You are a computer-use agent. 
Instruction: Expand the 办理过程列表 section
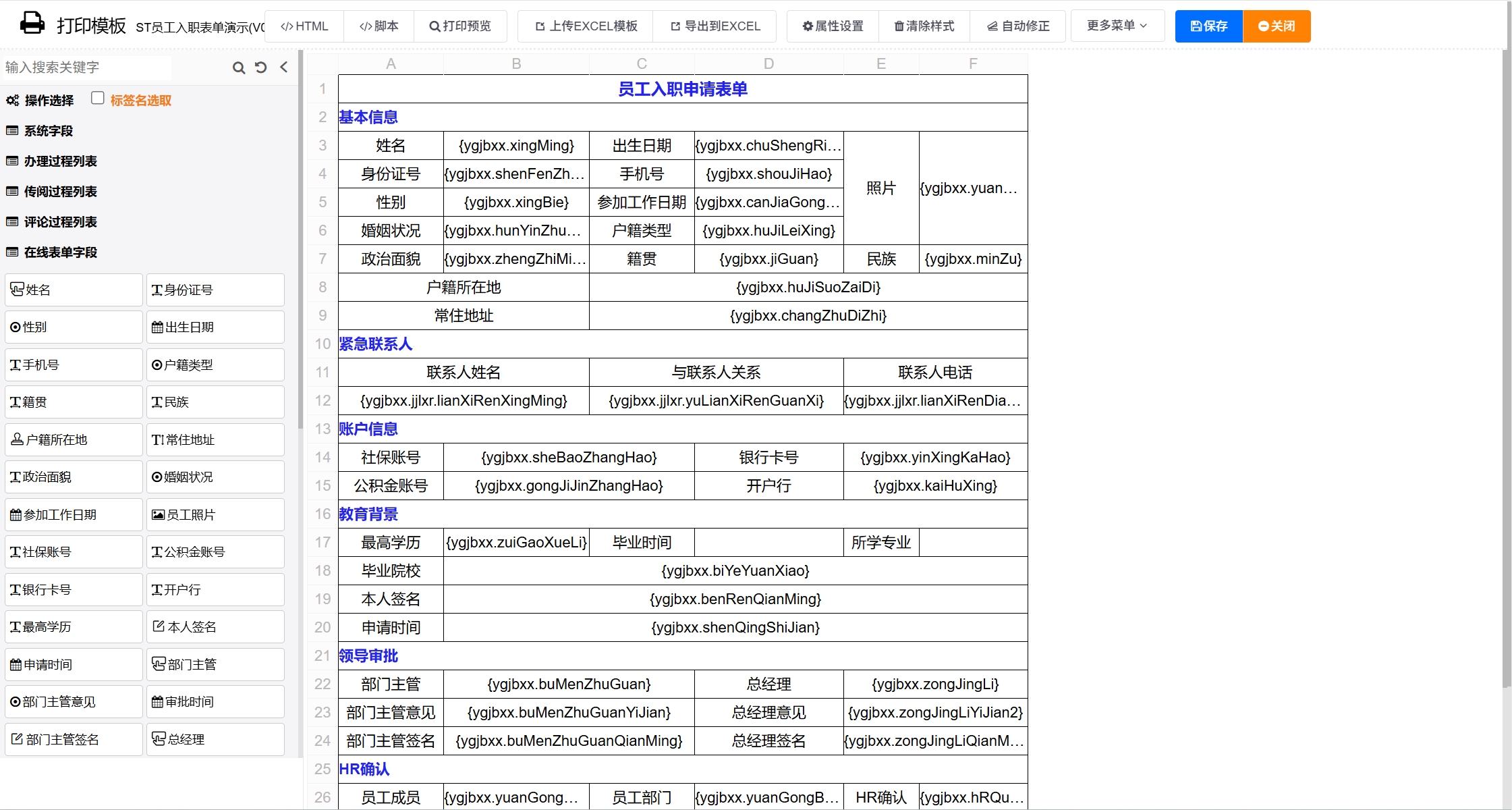tap(60, 161)
